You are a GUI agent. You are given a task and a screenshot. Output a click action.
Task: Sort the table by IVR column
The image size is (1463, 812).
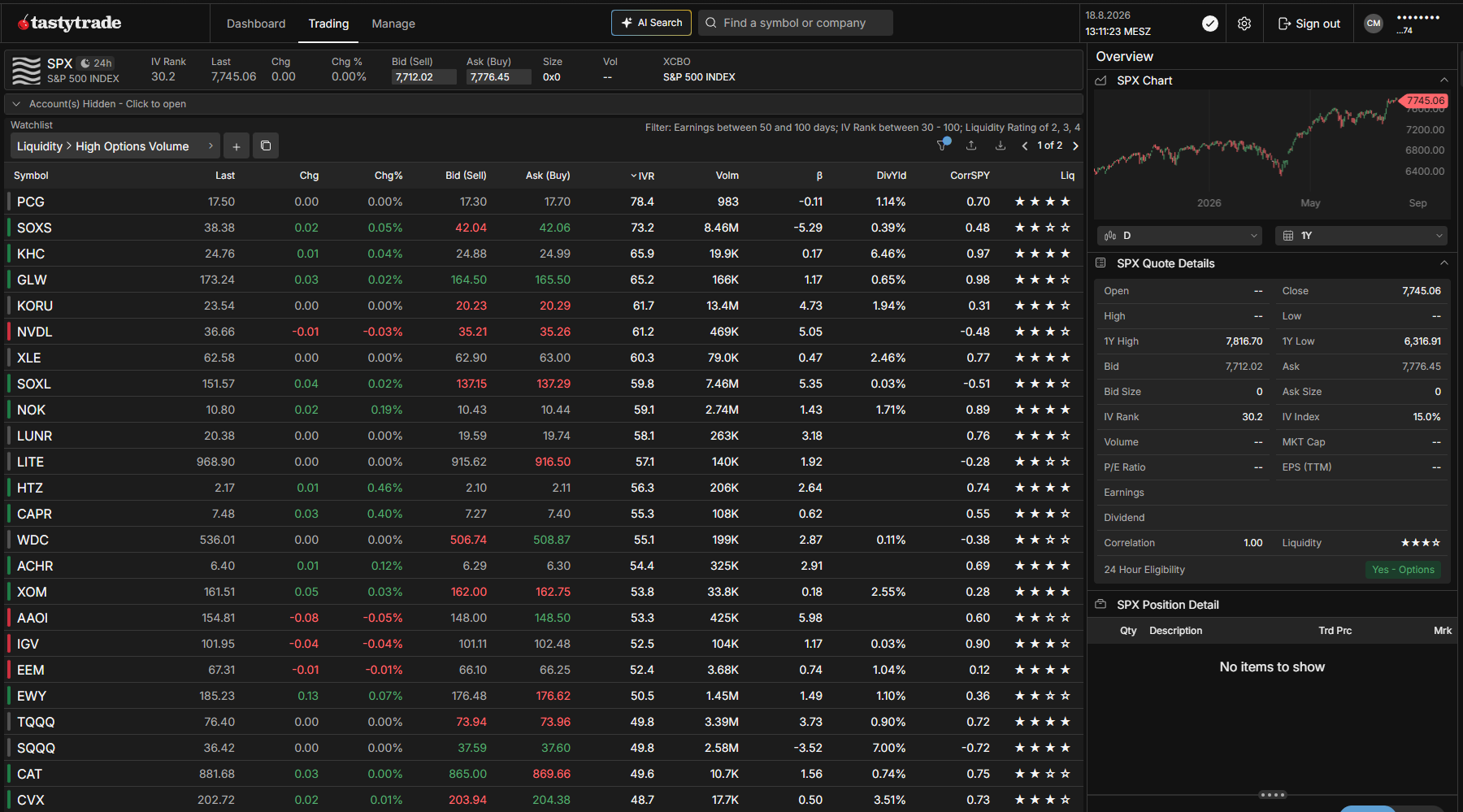[642, 176]
